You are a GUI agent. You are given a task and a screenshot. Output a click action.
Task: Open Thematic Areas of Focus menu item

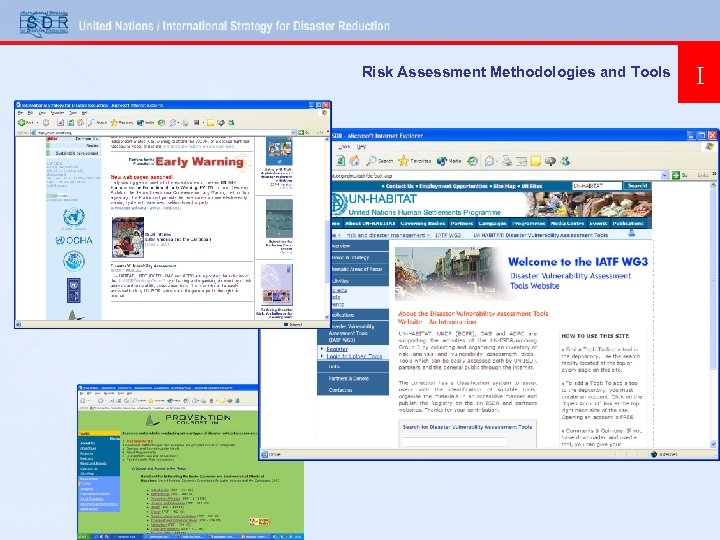point(359,269)
